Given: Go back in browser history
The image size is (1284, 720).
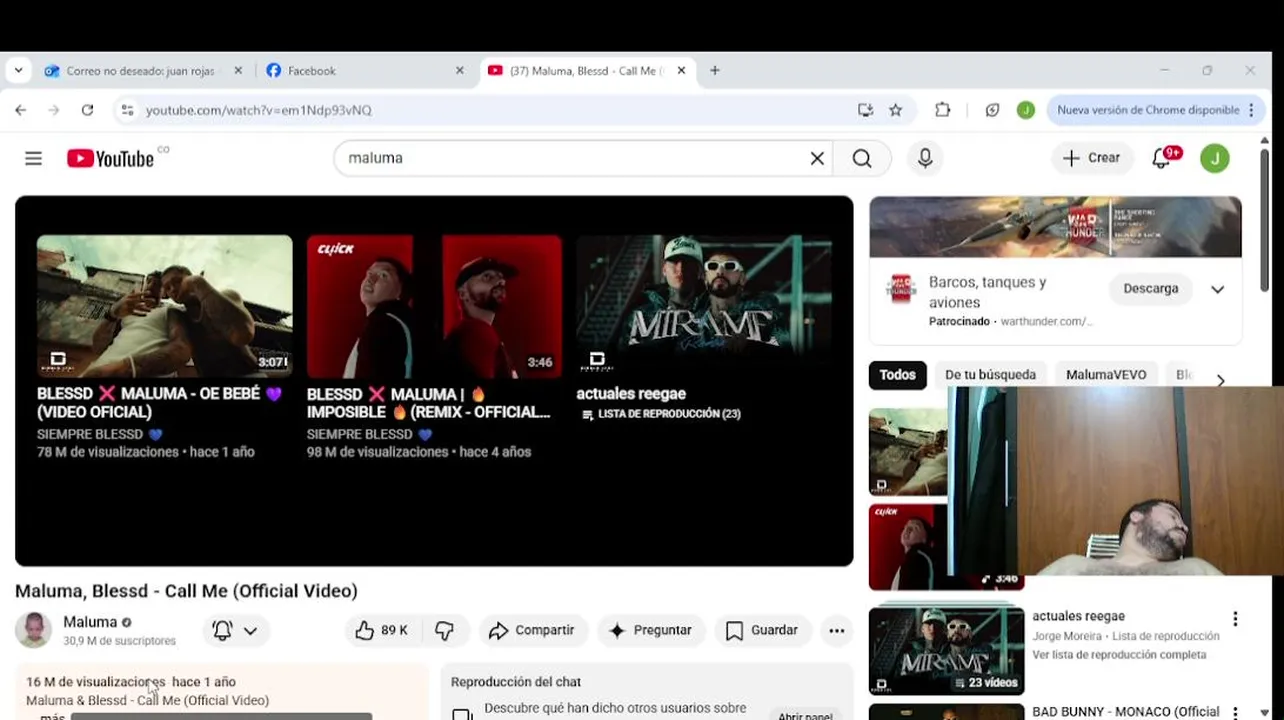Looking at the screenshot, I should pyautogui.click(x=20, y=110).
